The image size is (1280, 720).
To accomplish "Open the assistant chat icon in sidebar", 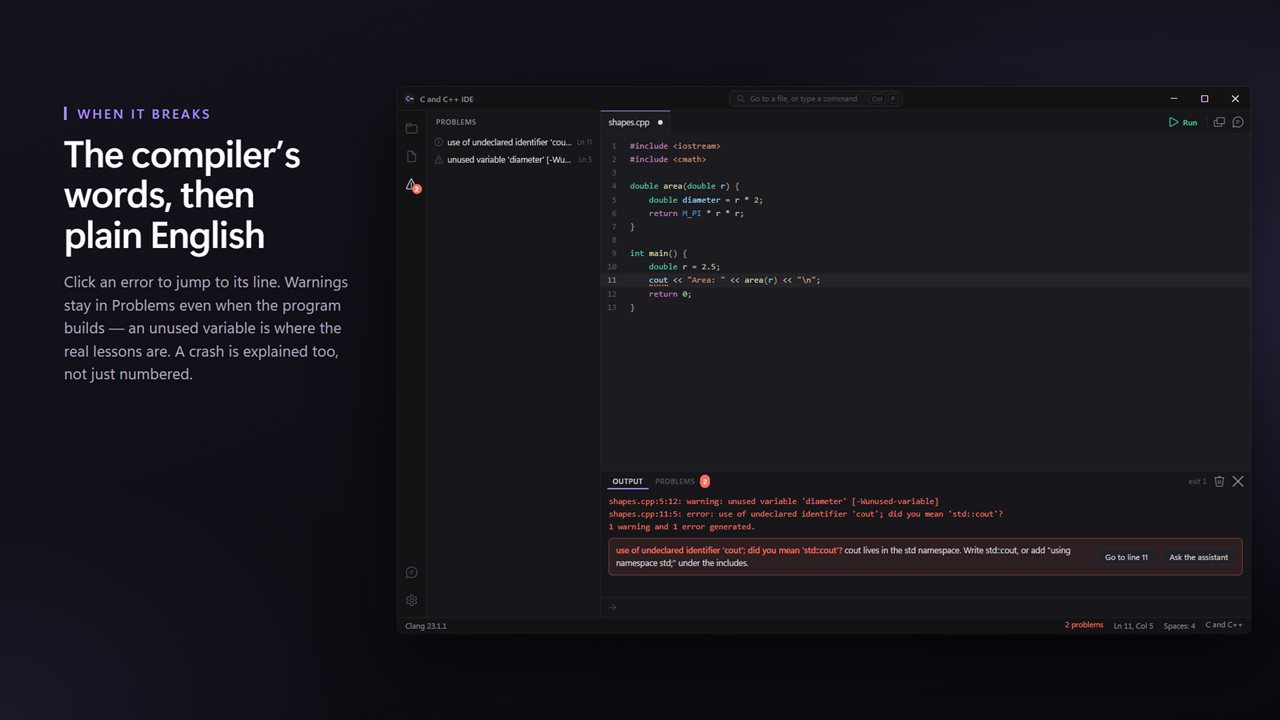I will [x=411, y=573].
